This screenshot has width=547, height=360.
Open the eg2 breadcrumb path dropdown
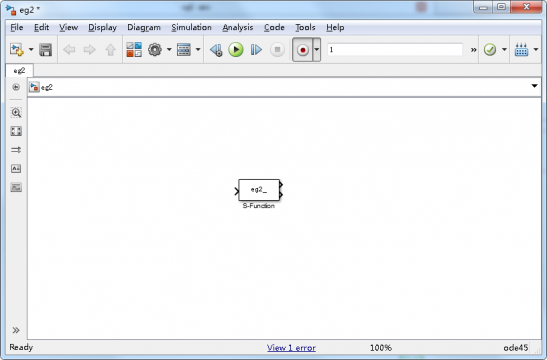[534, 86]
